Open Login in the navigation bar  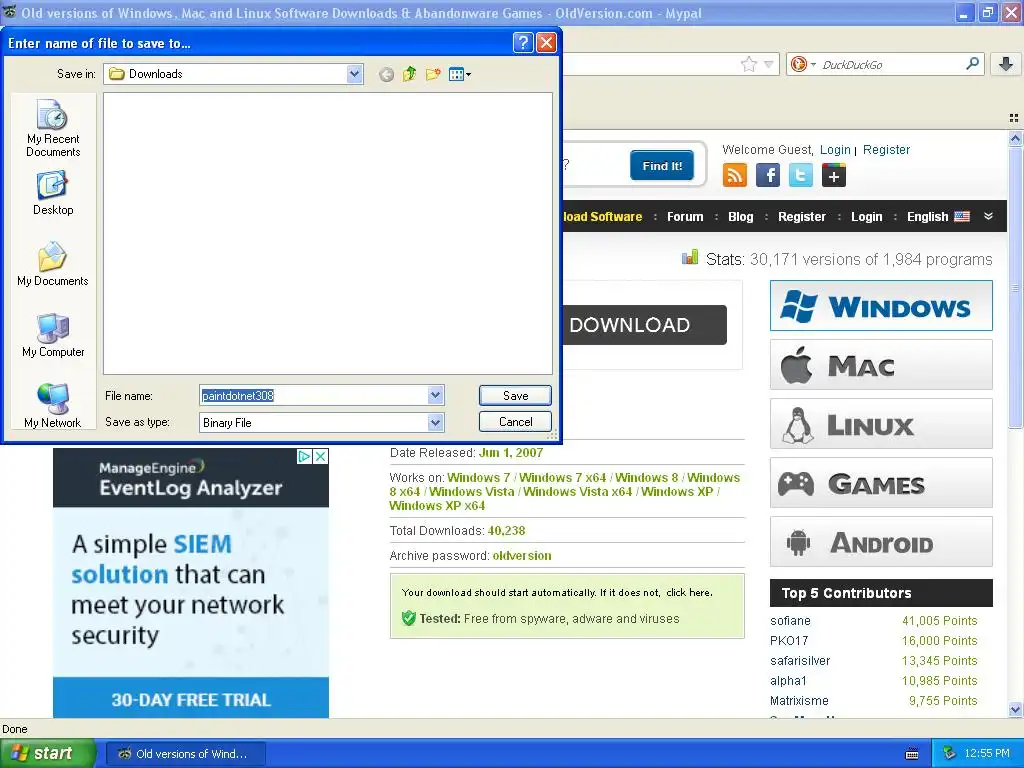867,217
